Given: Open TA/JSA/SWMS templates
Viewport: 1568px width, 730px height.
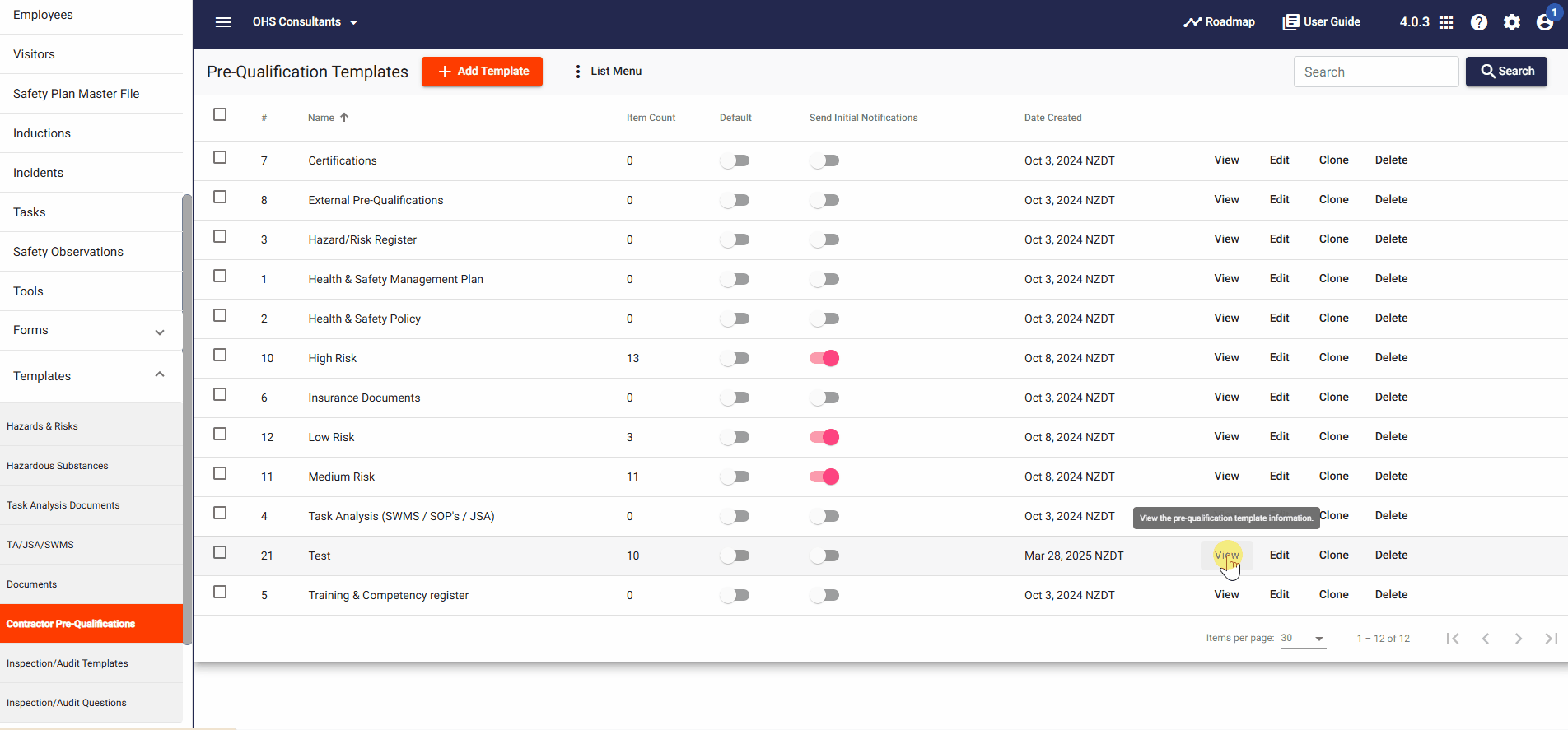Looking at the screenshot, I should tap(40, 545).
